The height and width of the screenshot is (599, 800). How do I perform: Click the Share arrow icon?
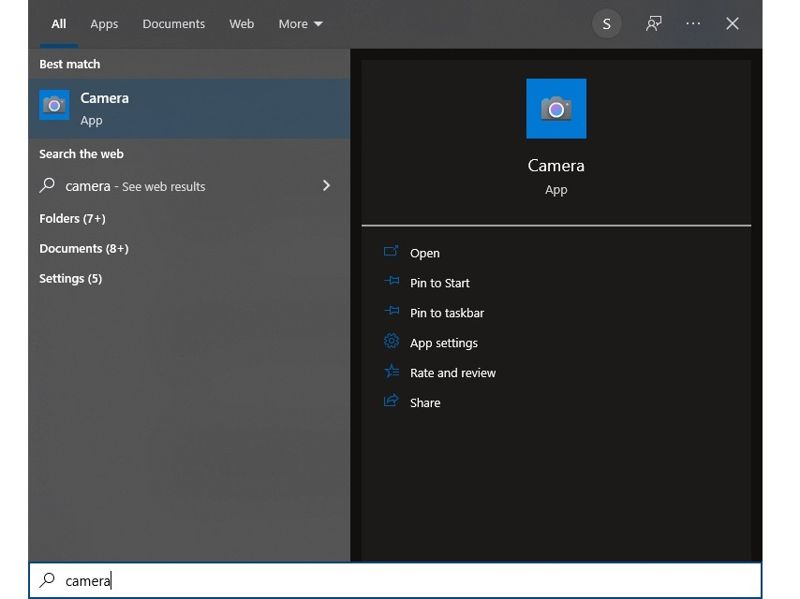click(x=391, y=401)
